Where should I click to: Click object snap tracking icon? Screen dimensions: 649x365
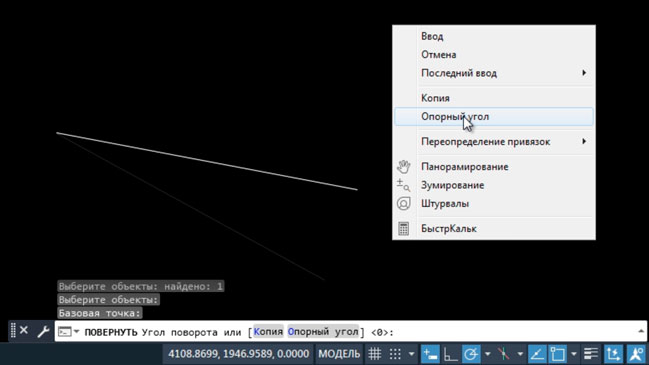pyautogui.click(x=537, y=354)
